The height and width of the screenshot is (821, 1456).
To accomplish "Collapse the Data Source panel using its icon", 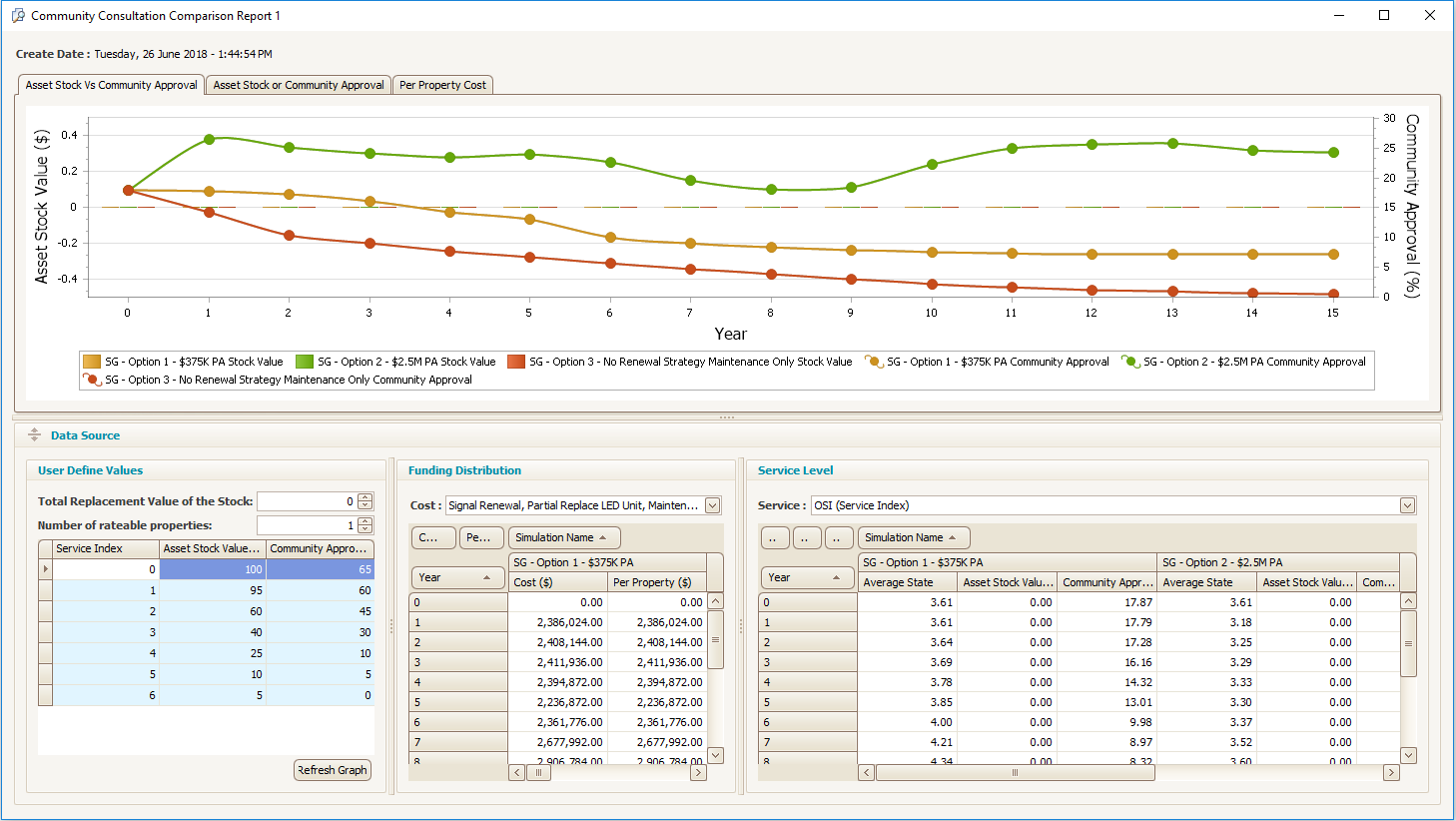I will pyautogui.click(x=34, y=435).
